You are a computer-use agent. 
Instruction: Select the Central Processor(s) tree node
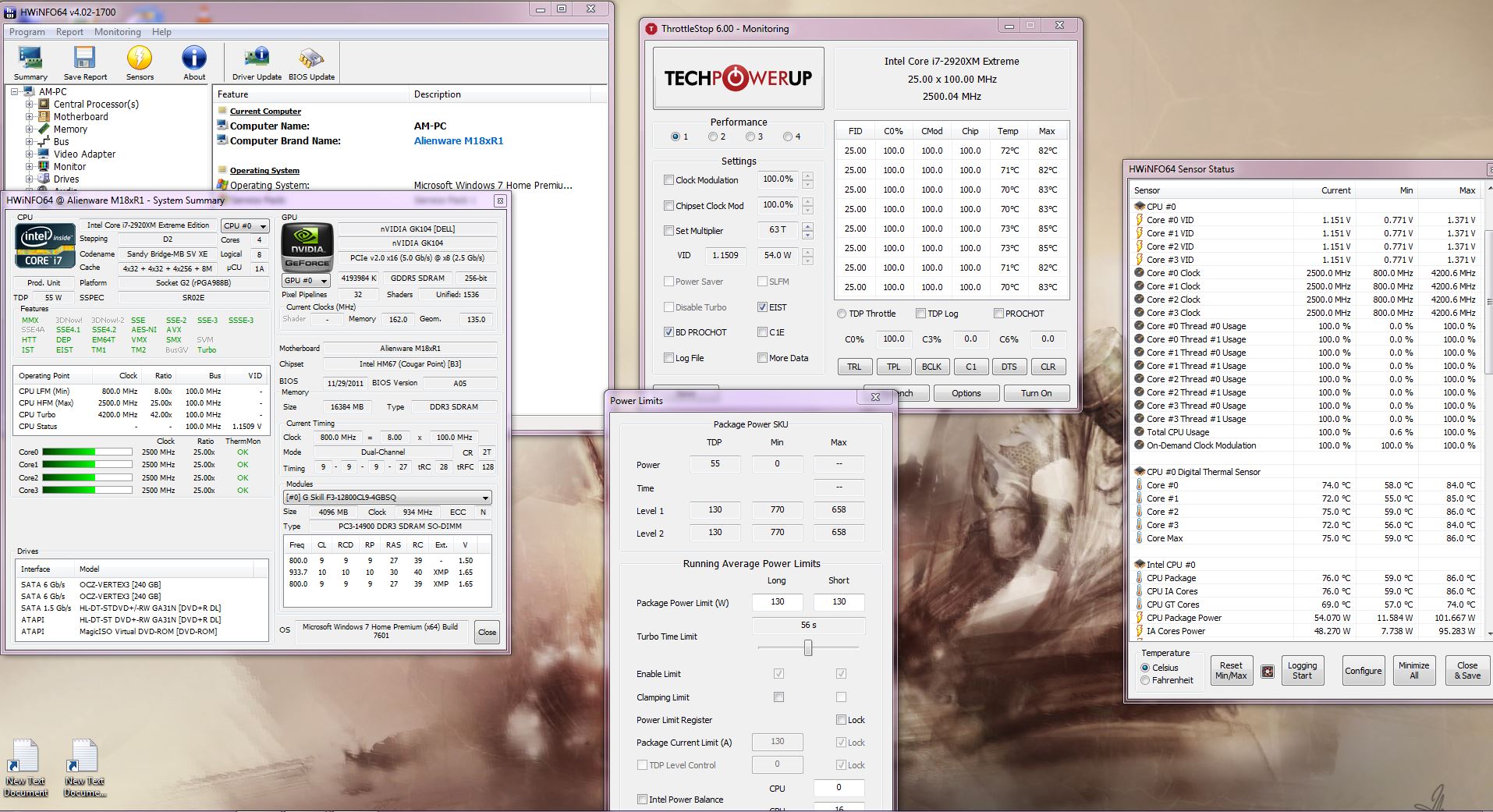coord(96,104)
